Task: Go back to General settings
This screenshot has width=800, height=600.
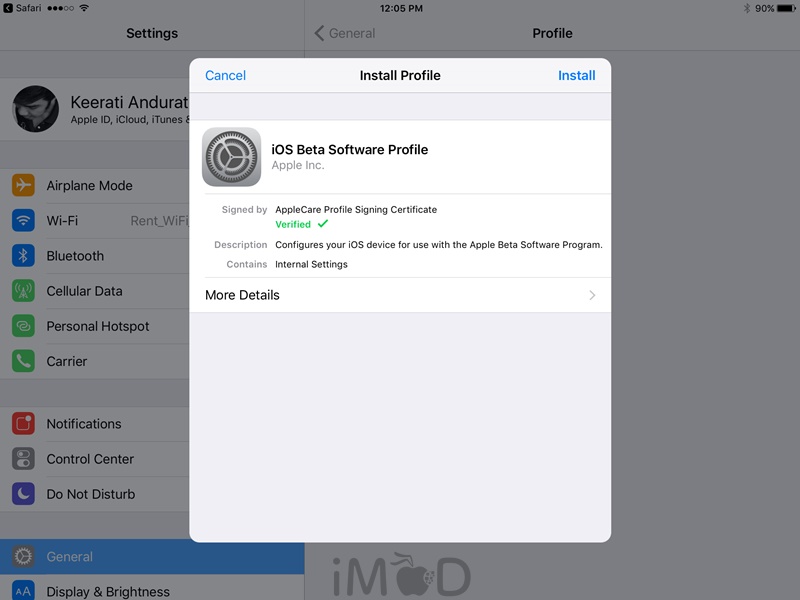Action: [345, 33]
